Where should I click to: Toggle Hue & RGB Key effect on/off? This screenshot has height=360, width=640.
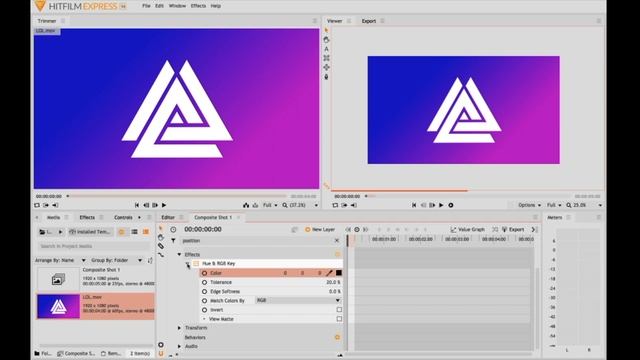click(x=196, y=264)
